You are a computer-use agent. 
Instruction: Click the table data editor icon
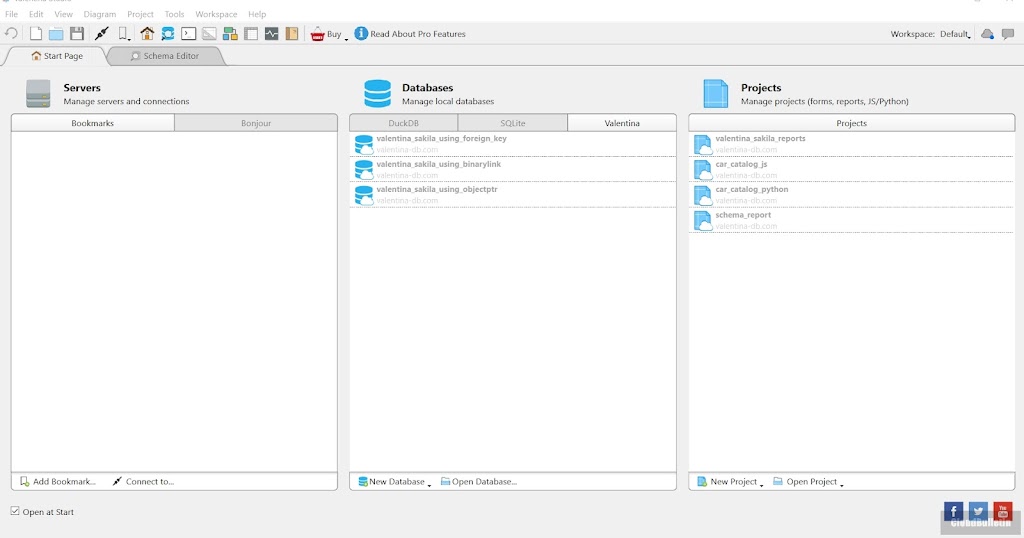251,33
